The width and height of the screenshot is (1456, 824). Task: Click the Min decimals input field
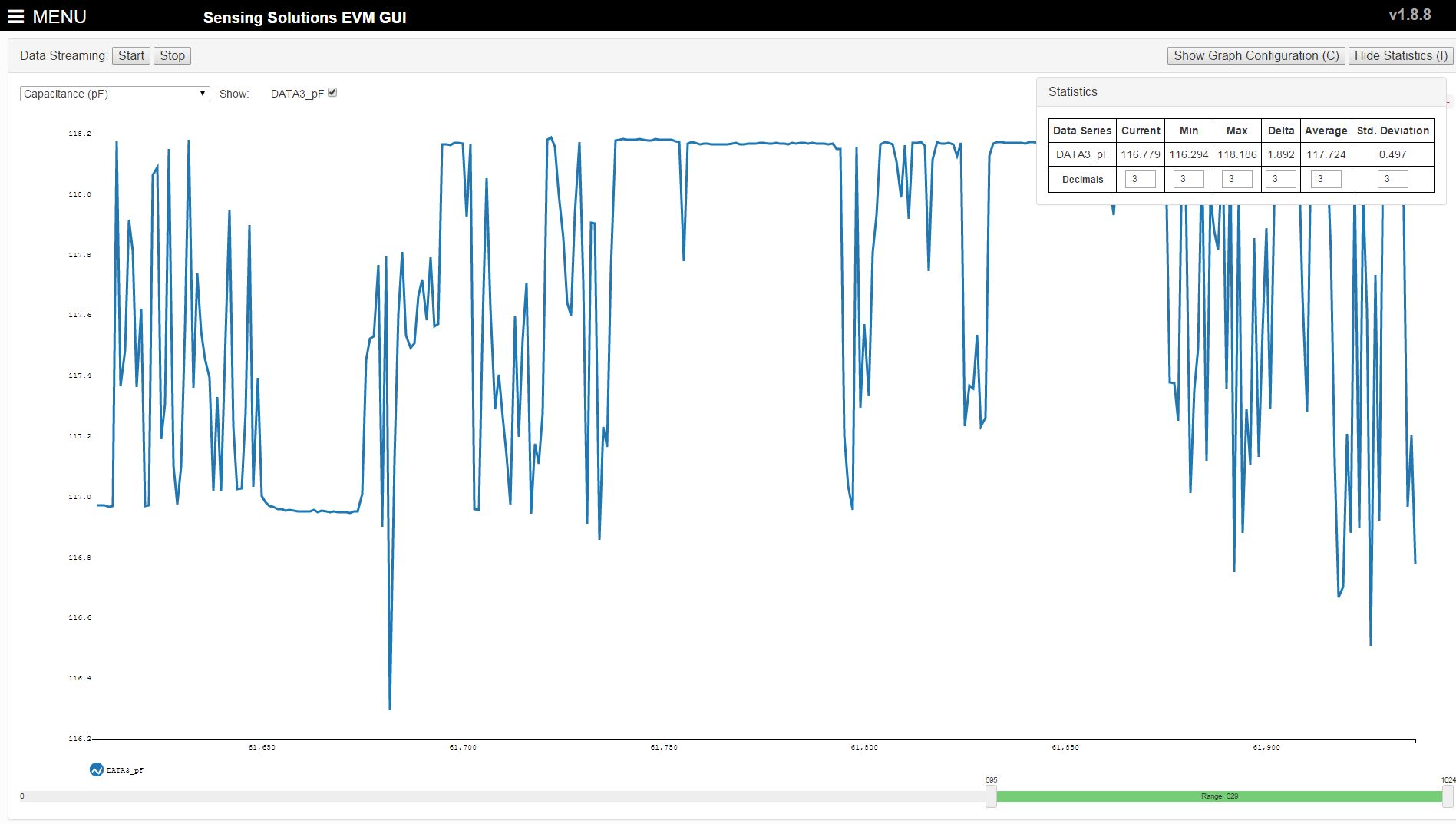1188,179
